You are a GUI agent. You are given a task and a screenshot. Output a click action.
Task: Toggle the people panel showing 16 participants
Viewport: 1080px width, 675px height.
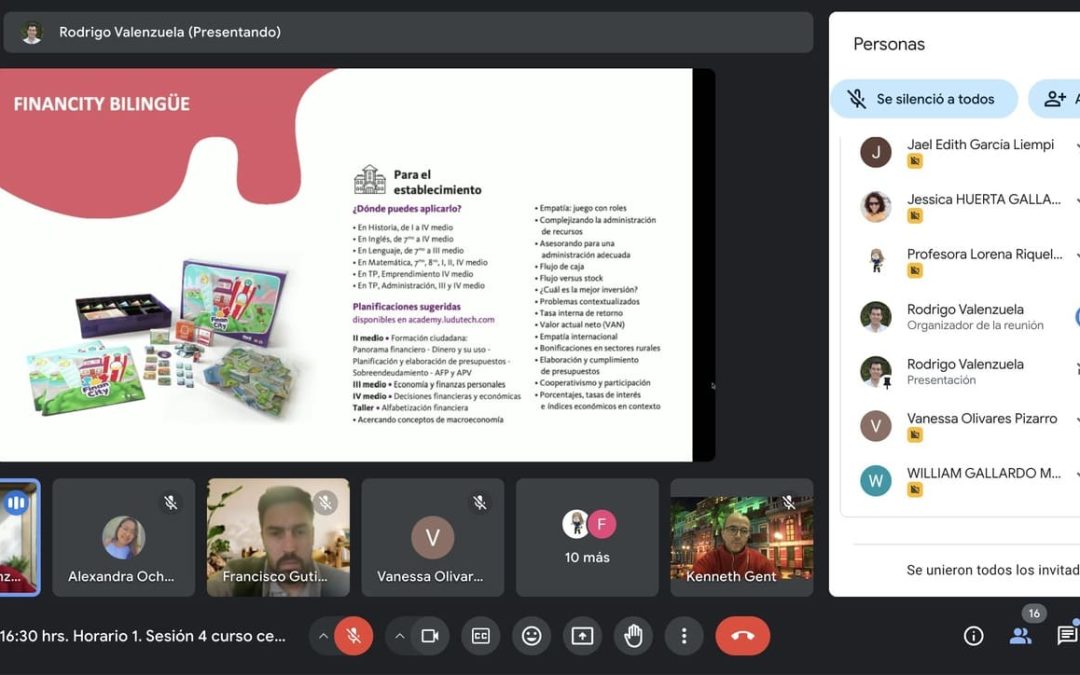pyautogui.click(x=1020, y=635)
